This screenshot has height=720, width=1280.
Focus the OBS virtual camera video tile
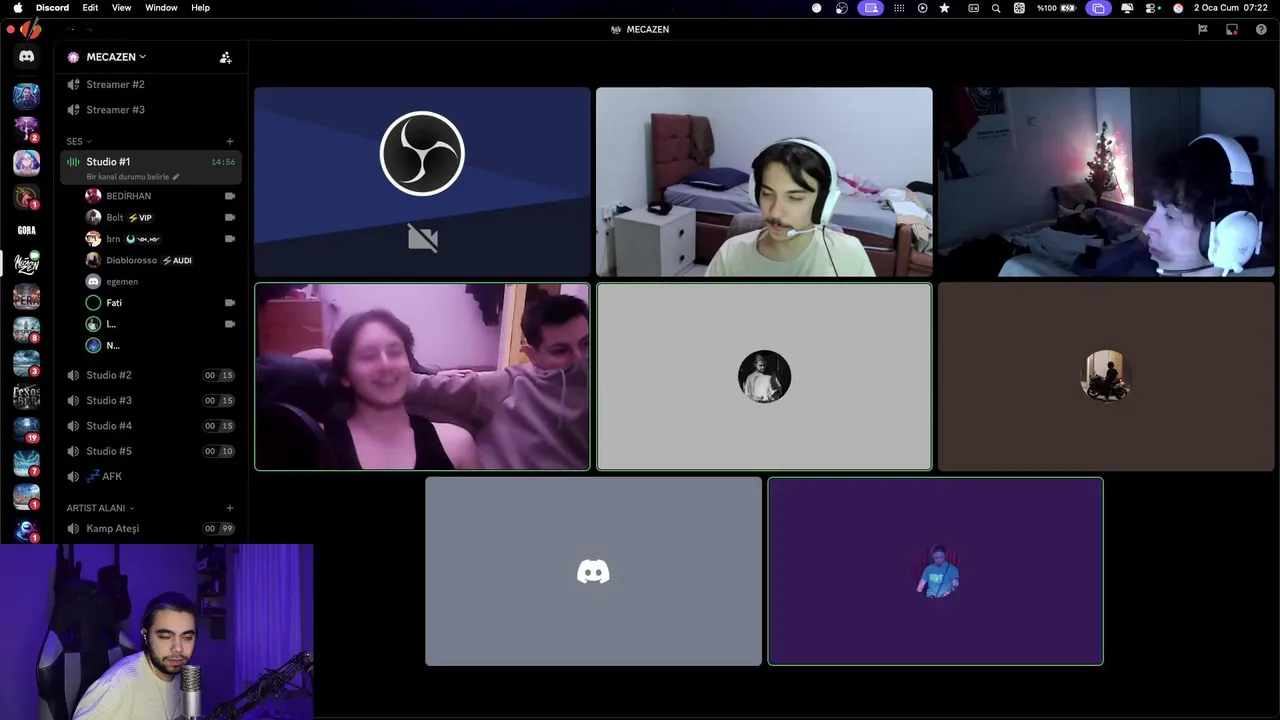[x=422, y=182]
